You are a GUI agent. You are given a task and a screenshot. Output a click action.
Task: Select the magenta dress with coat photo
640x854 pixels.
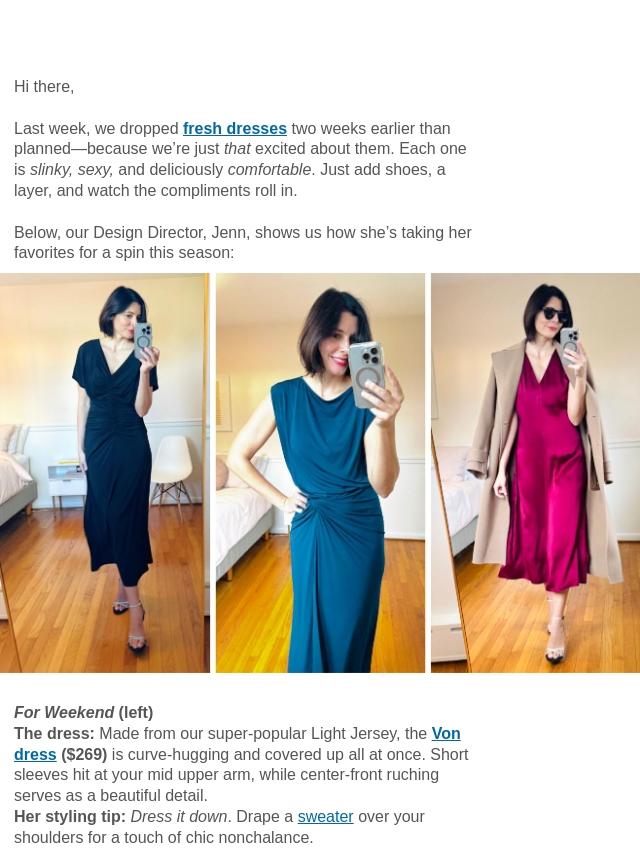tap(535, 473)
